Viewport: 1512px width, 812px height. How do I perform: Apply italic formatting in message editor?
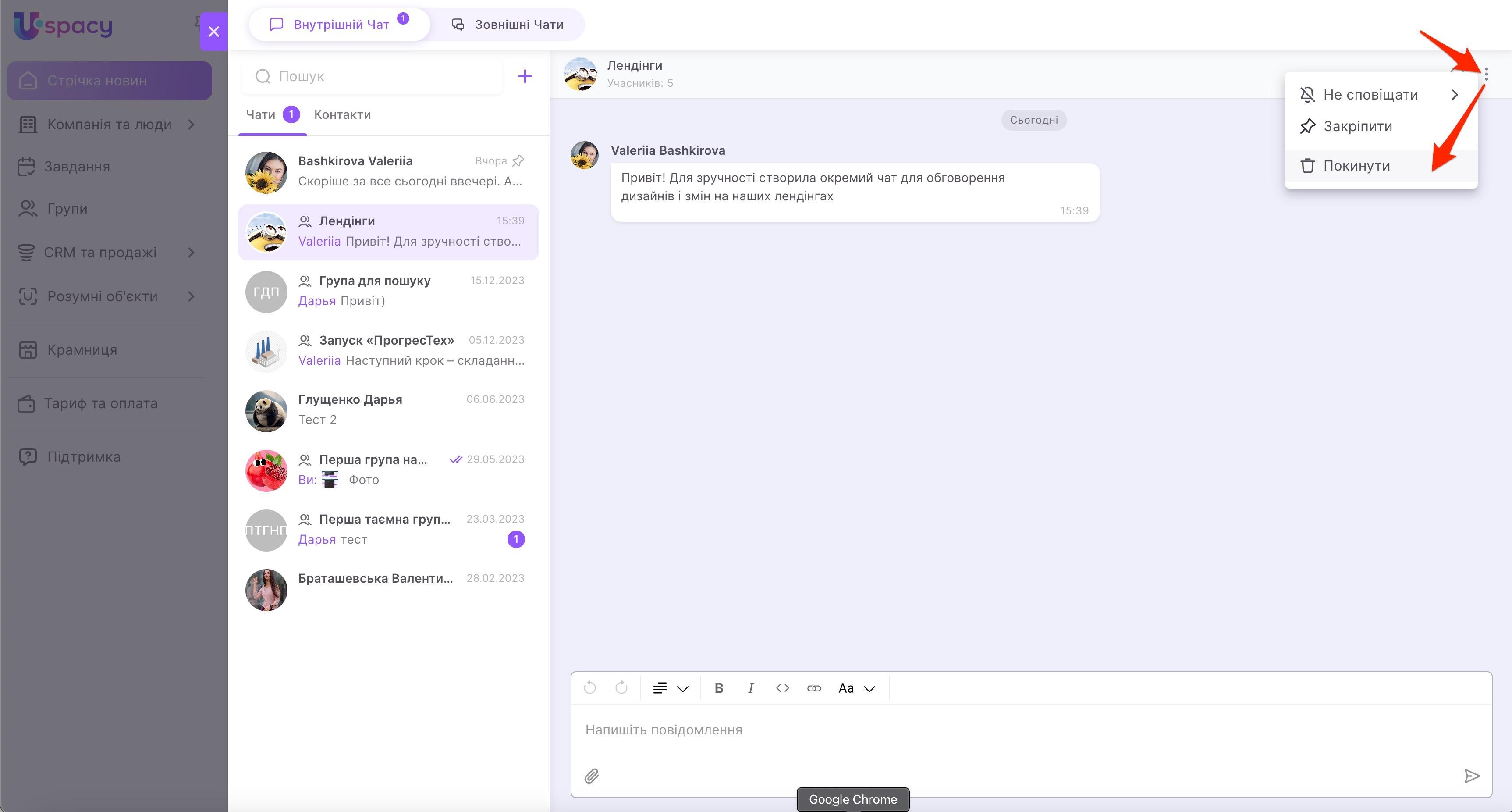[750, 688]
